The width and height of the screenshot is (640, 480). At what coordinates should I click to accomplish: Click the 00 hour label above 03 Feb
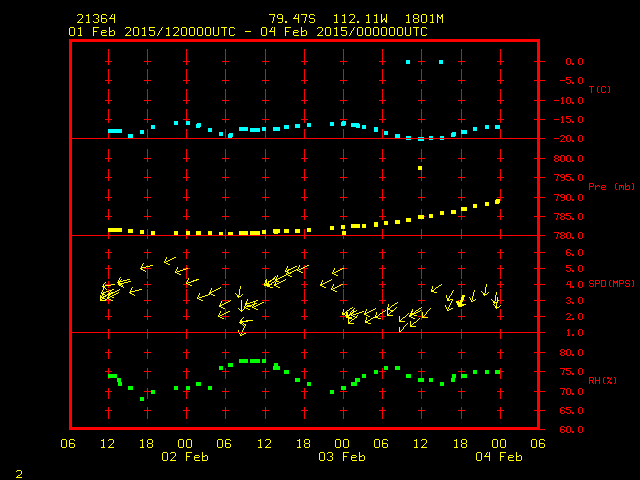(342, 444)
